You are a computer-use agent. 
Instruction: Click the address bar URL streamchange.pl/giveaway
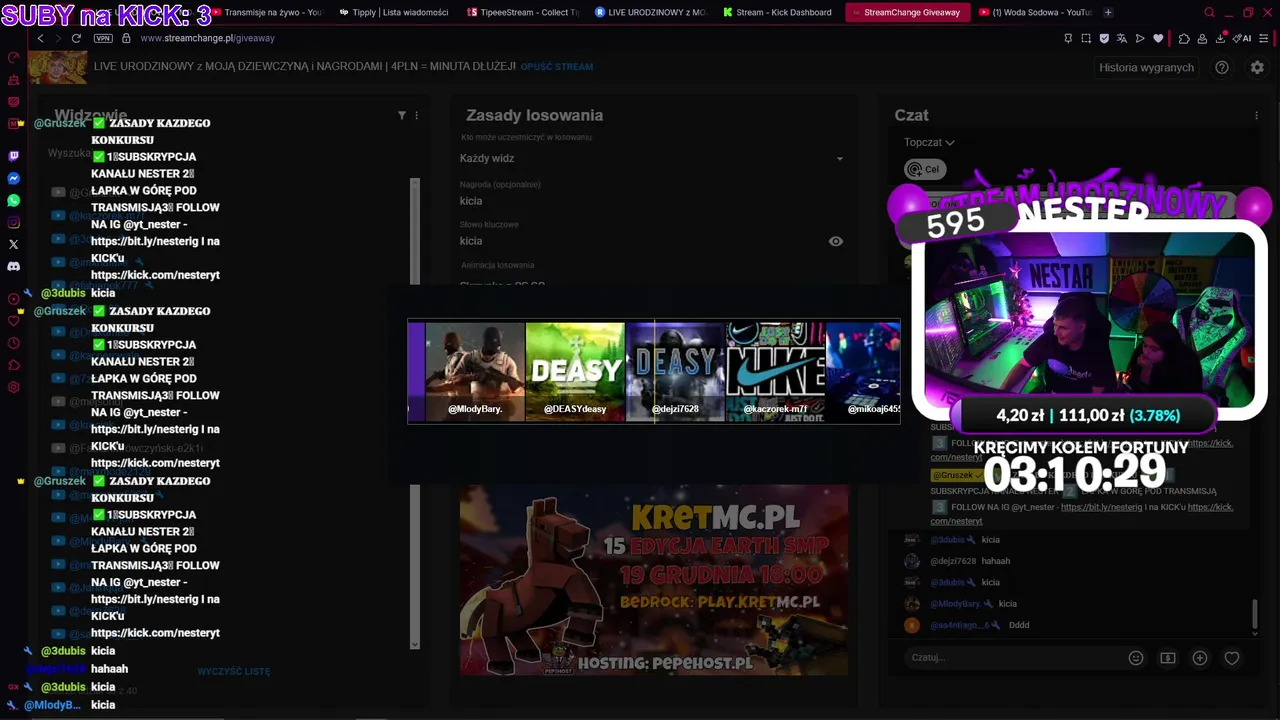pos(207,38)
